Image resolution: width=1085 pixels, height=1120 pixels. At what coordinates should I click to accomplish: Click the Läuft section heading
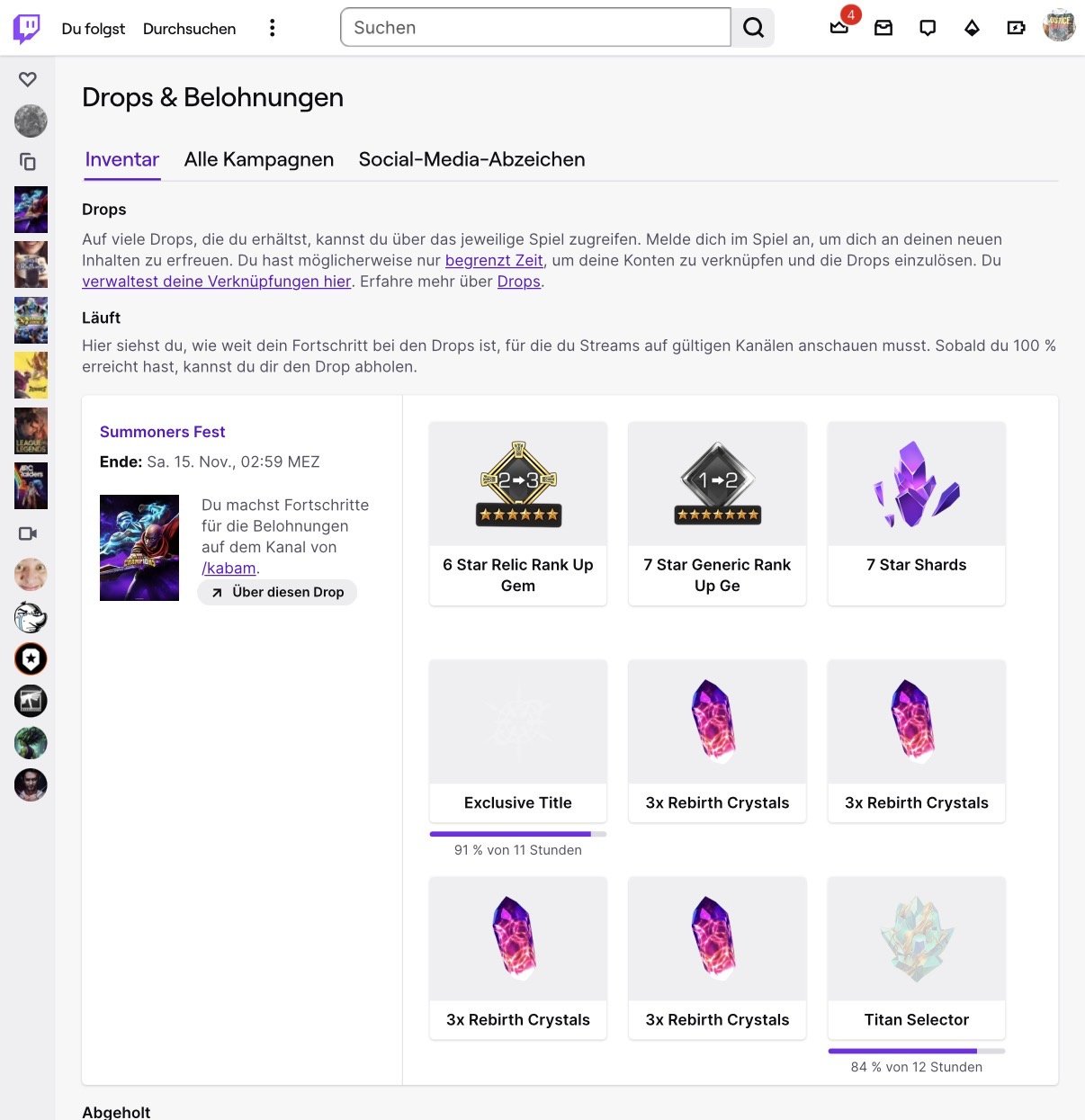(x=101, y=318)
